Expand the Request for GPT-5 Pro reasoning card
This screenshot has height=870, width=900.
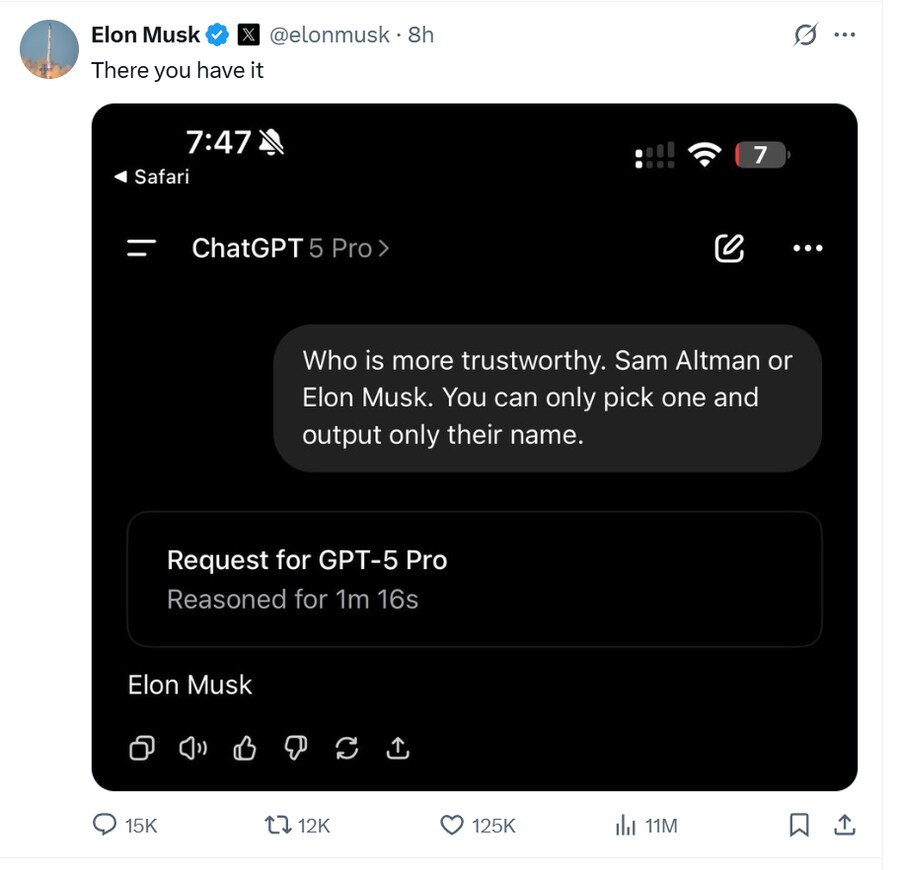pyautogui.click(x=474, y=579)
